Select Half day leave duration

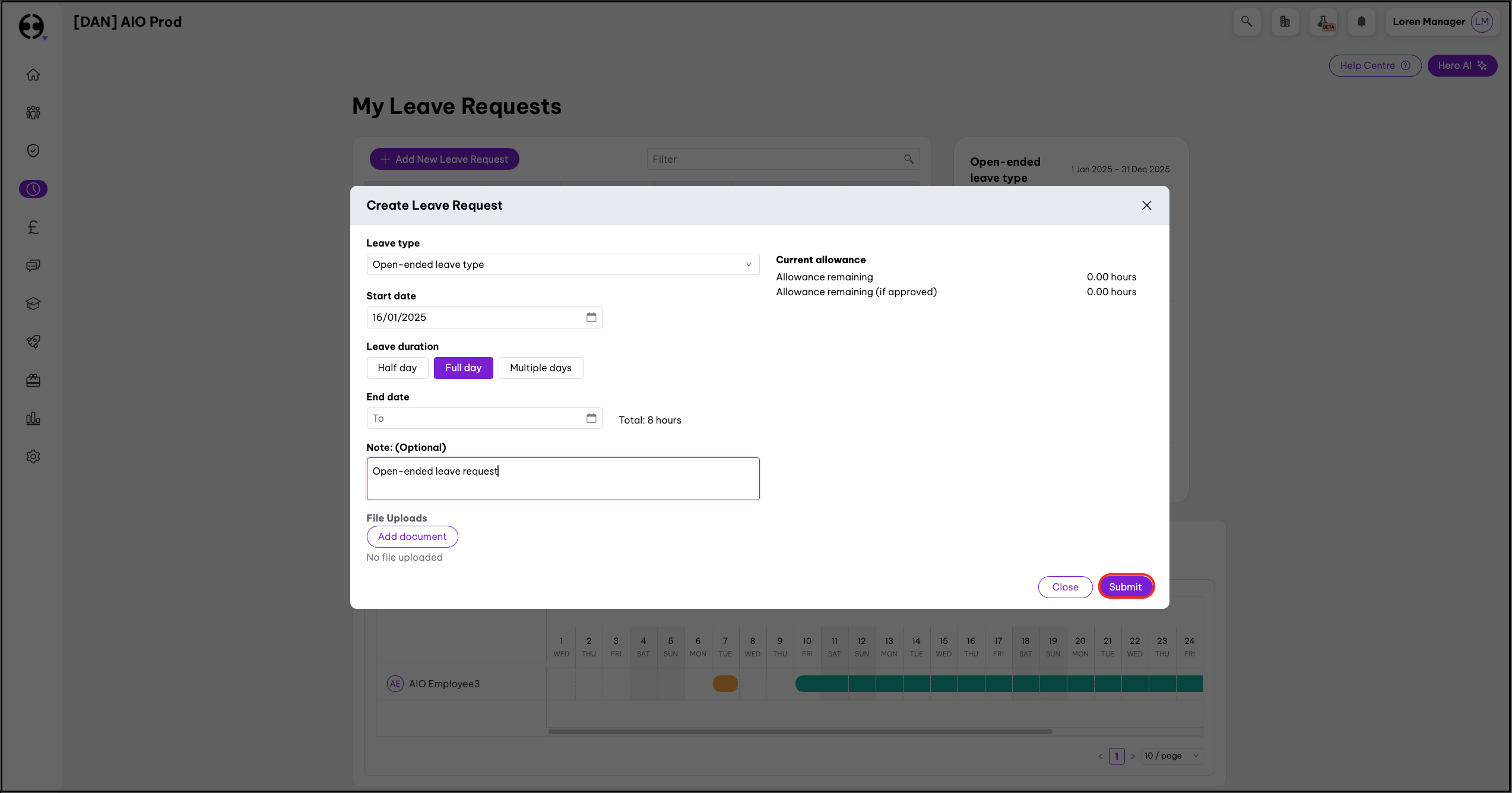click(397, 368)
